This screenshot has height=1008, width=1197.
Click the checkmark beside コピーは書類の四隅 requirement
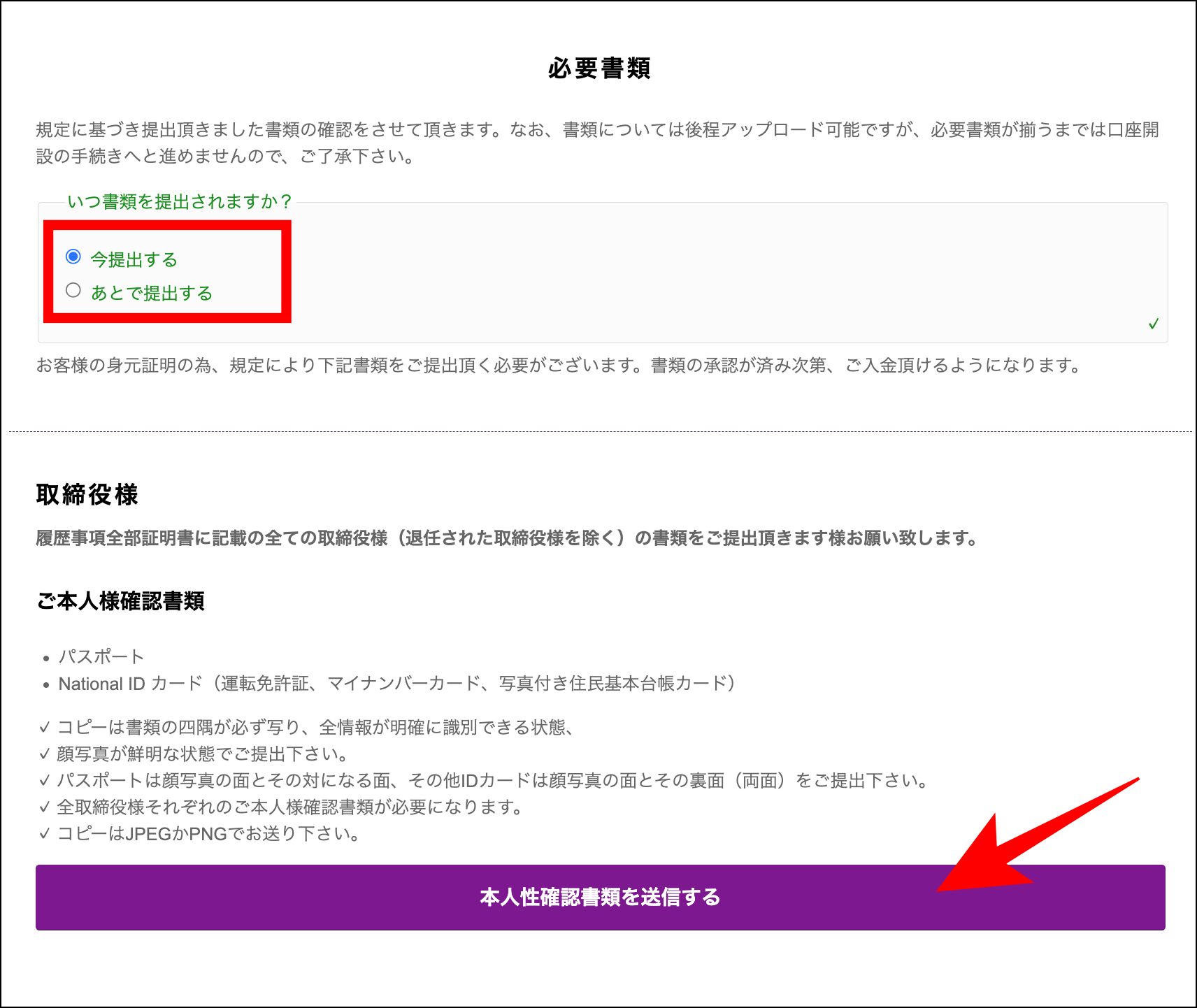tap(44, 727)
